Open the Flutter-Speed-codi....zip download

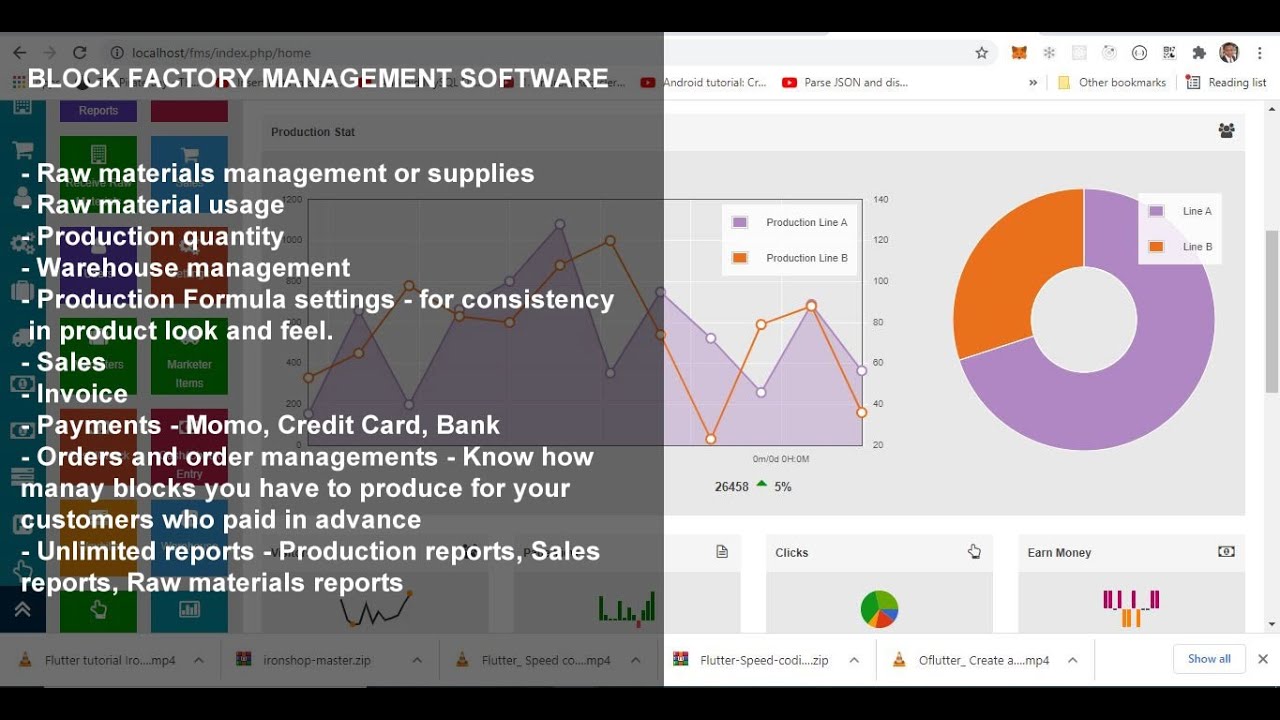point(752,660)
